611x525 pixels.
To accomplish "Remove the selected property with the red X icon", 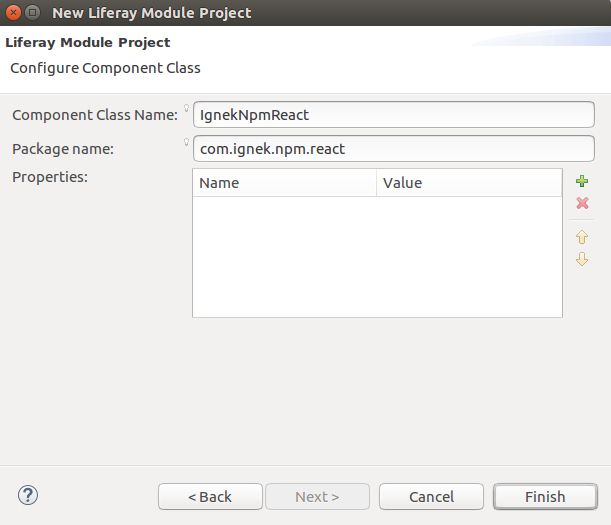I will pyautogui.click(x=582, y=203).
